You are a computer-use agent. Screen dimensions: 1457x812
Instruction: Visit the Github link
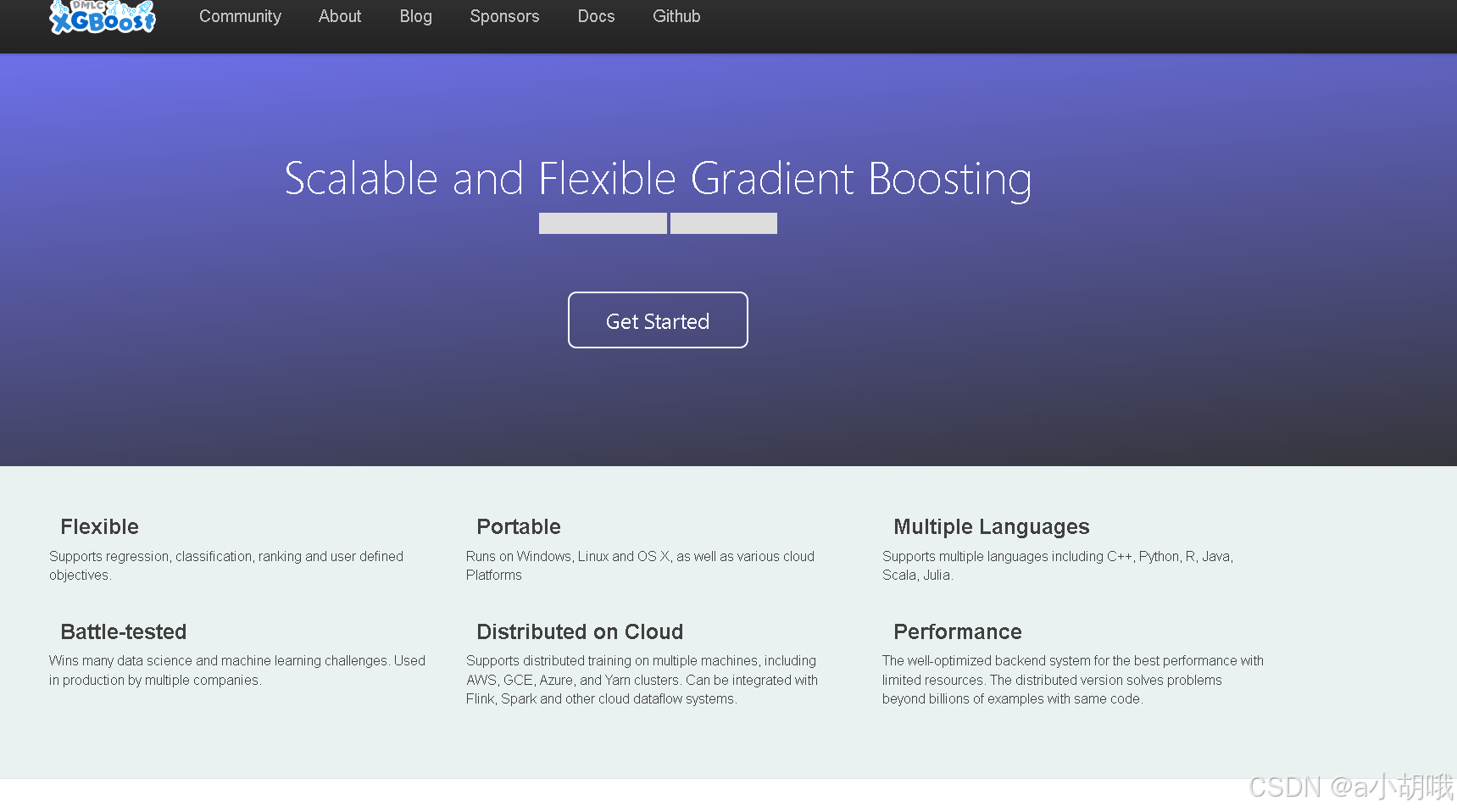(676, 16)
